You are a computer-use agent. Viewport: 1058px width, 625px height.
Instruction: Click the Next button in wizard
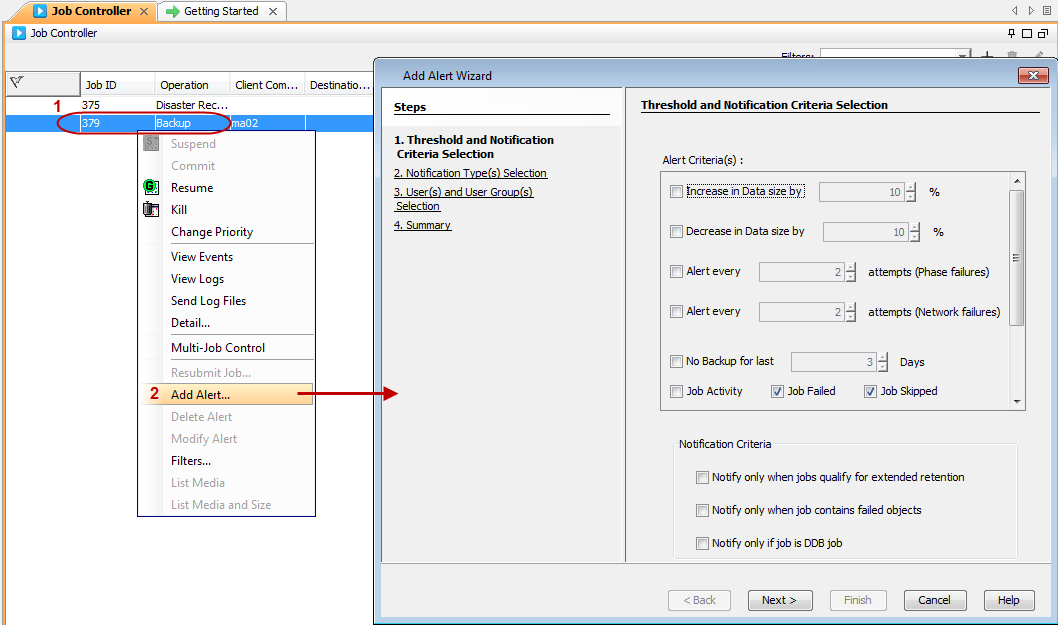tap(780, 600)
